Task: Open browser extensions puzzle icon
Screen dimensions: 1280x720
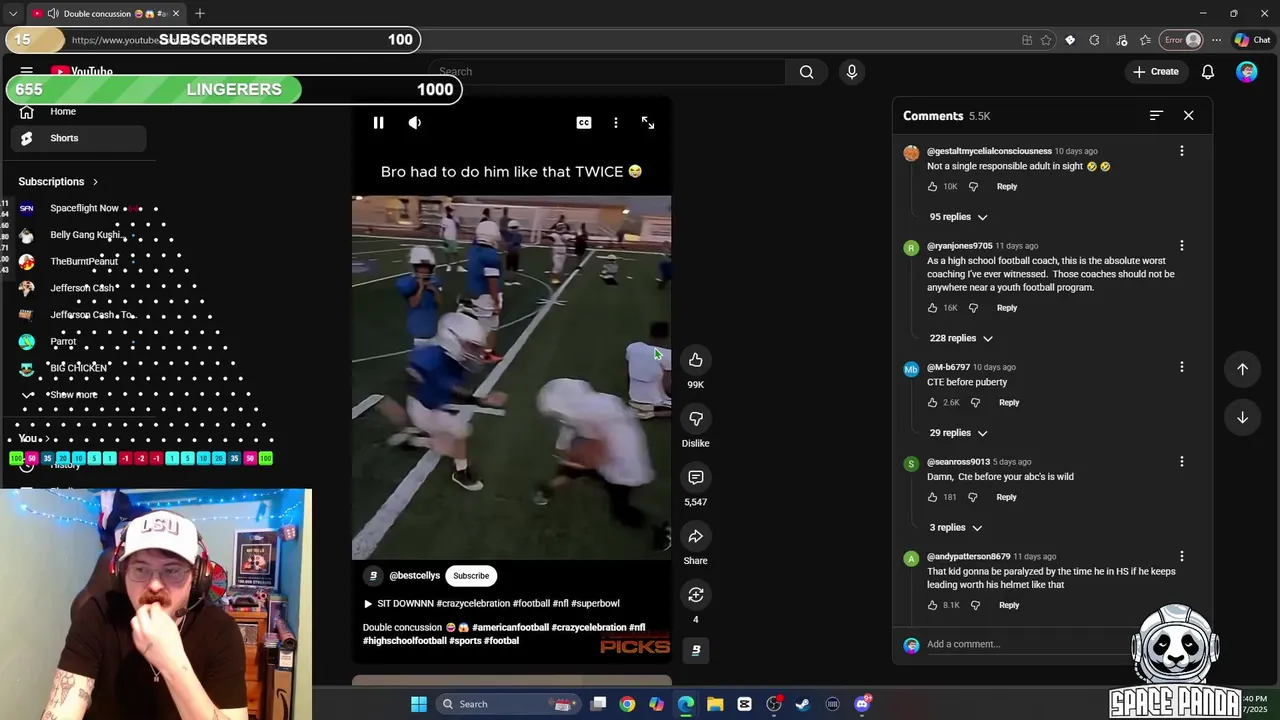Action: [1094, 40]
